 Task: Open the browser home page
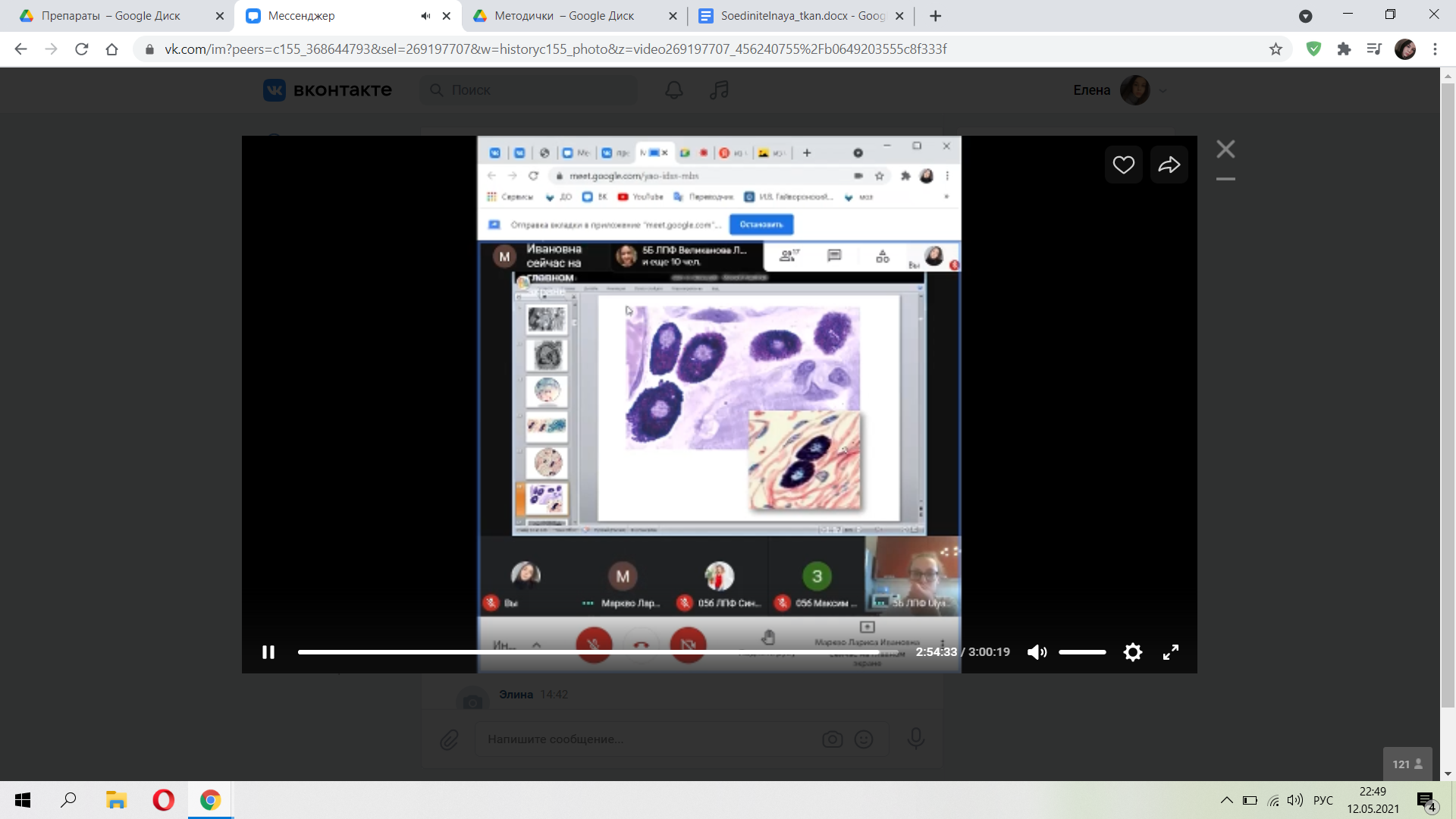pos(111,49)
